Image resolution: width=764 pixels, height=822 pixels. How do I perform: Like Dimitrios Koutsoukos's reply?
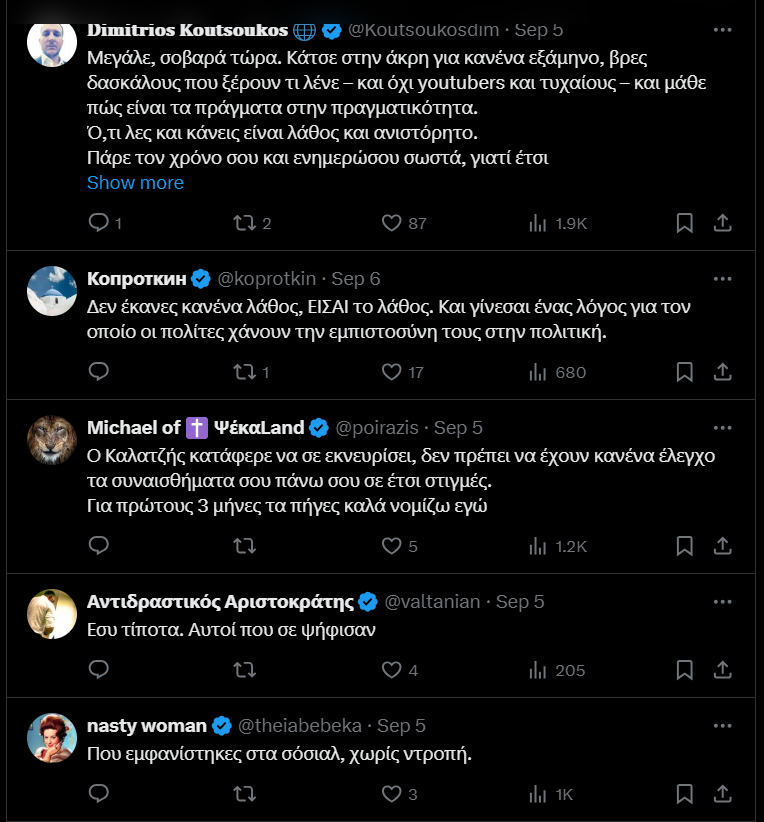(393, 223)
